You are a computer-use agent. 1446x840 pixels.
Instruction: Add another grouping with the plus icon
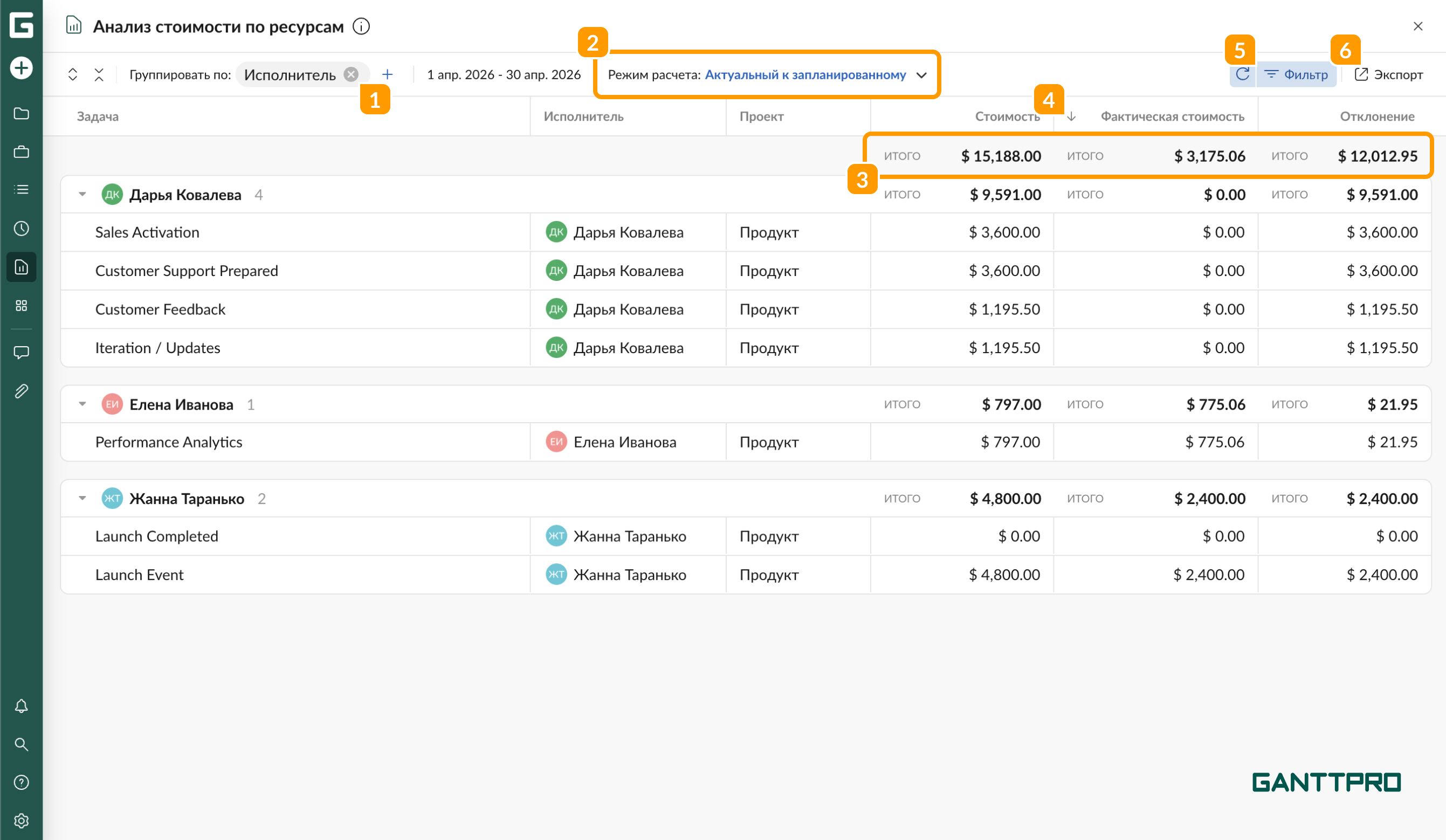(x=387, y=74)
